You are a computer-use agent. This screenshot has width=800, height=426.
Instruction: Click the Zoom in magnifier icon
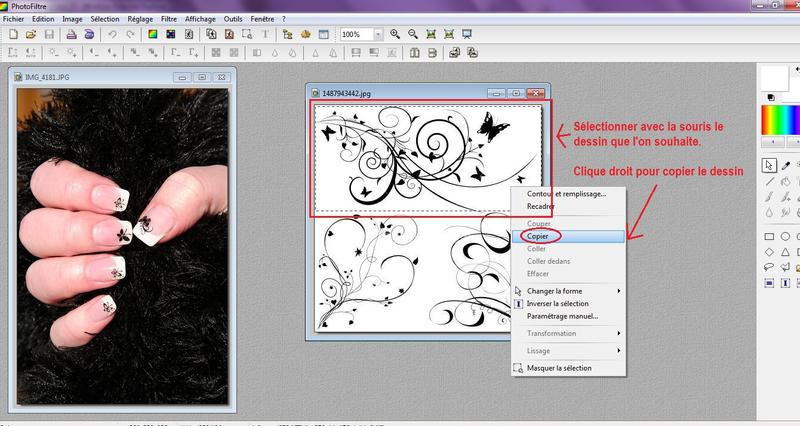[396, 34]
